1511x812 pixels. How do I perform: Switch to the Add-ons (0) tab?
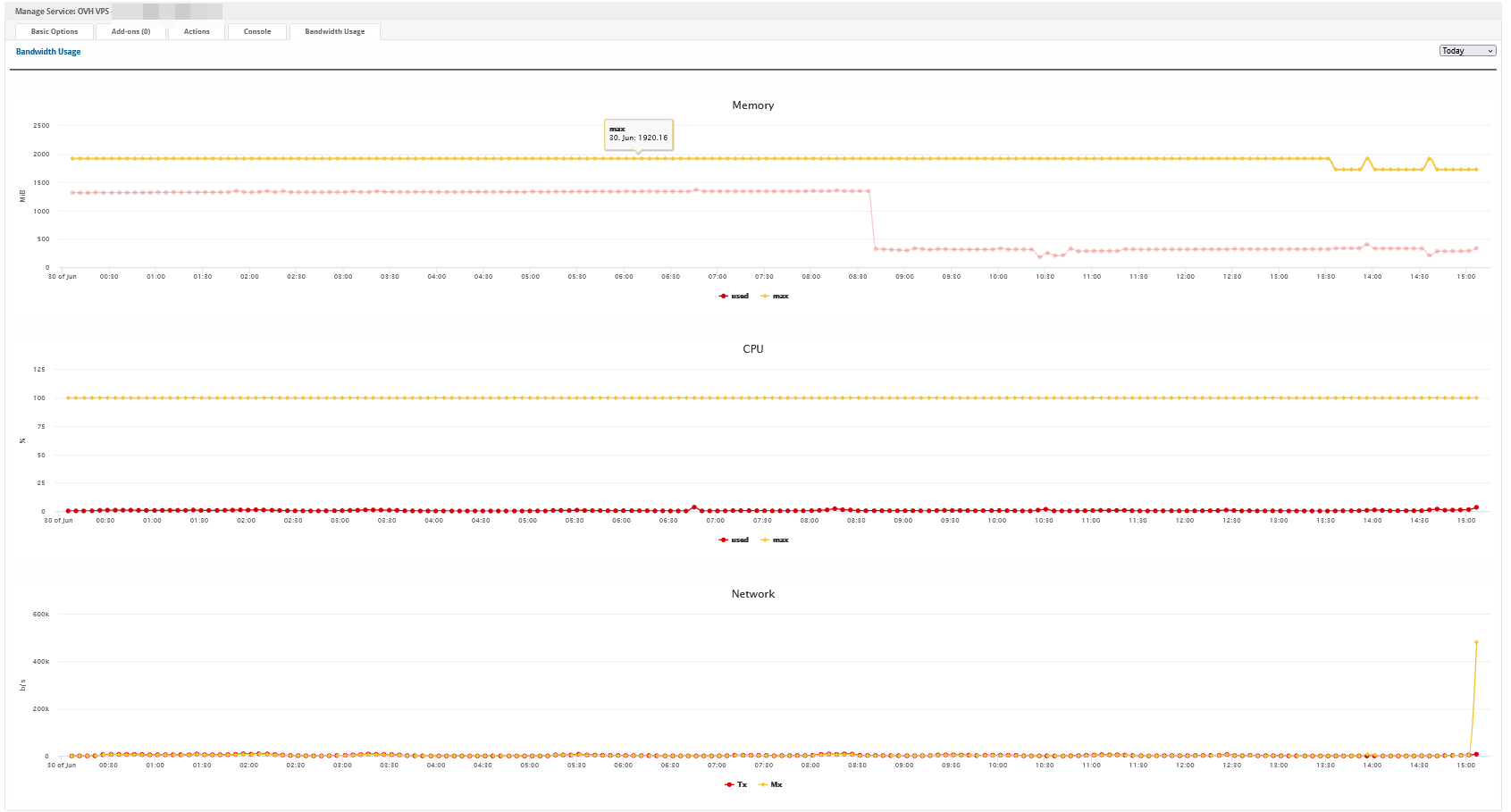coord(130,31)
